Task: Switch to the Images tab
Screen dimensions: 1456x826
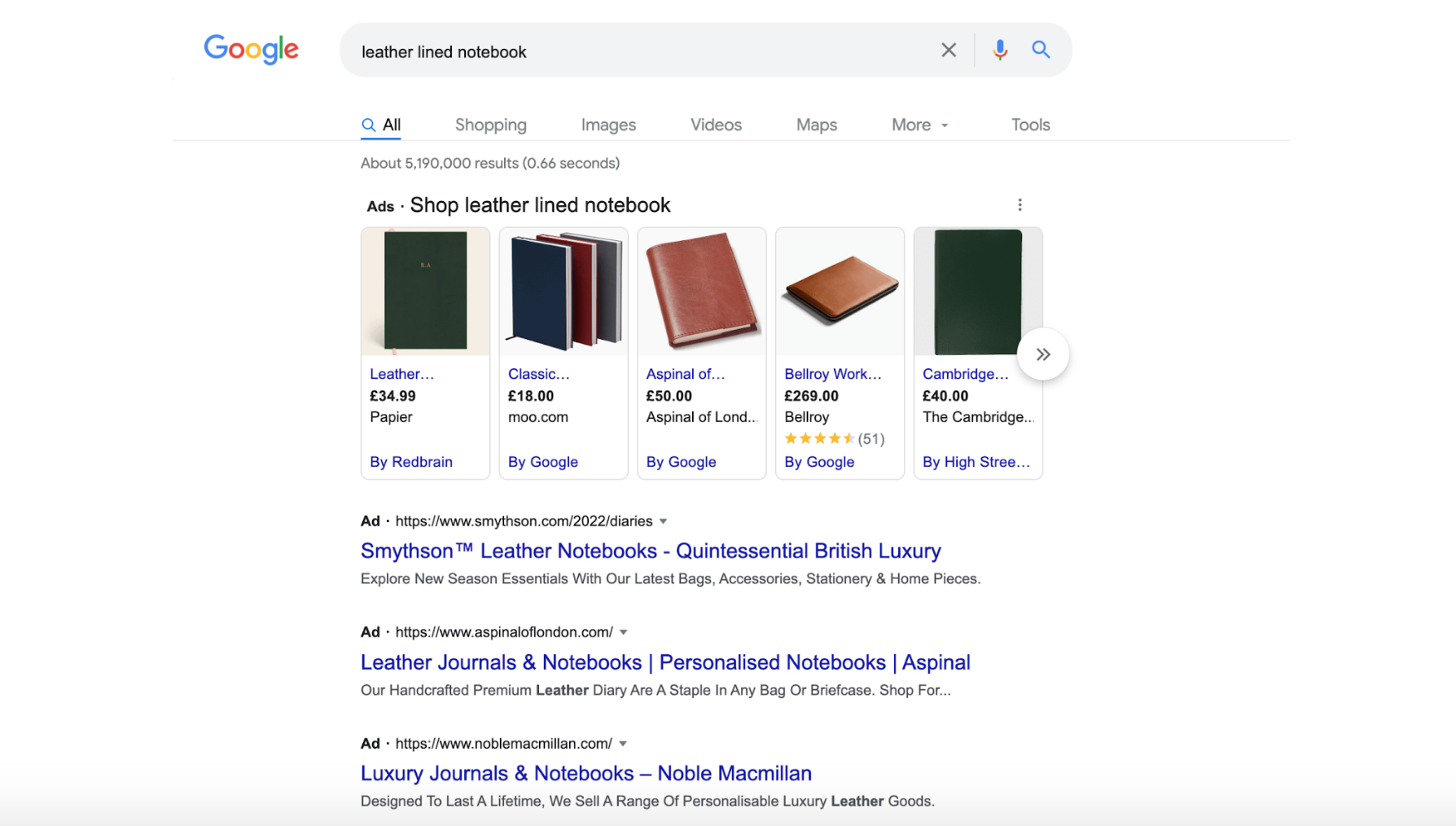Action: pyautogui.click(x=608, y=125)
